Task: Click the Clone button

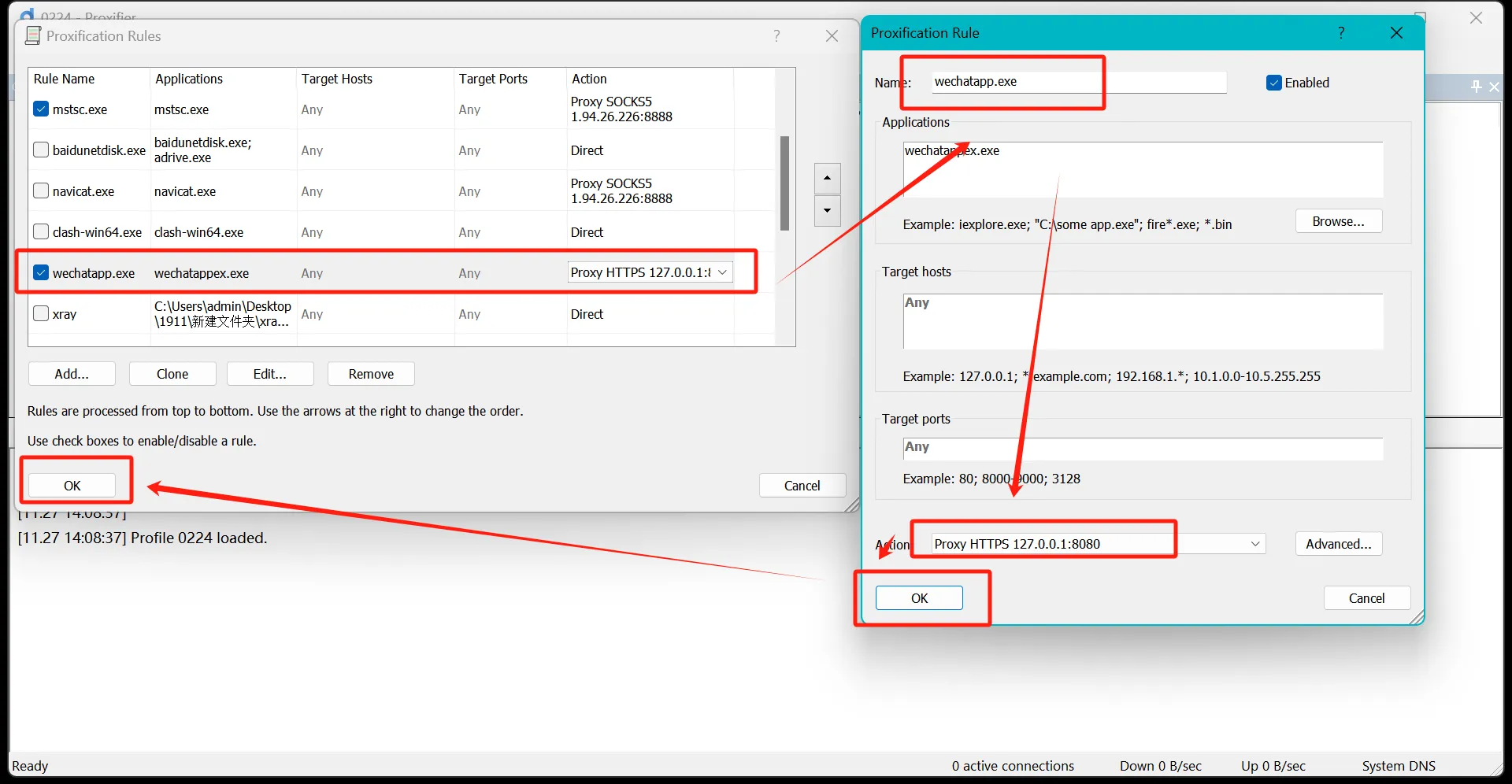Action: coord(172,374)
